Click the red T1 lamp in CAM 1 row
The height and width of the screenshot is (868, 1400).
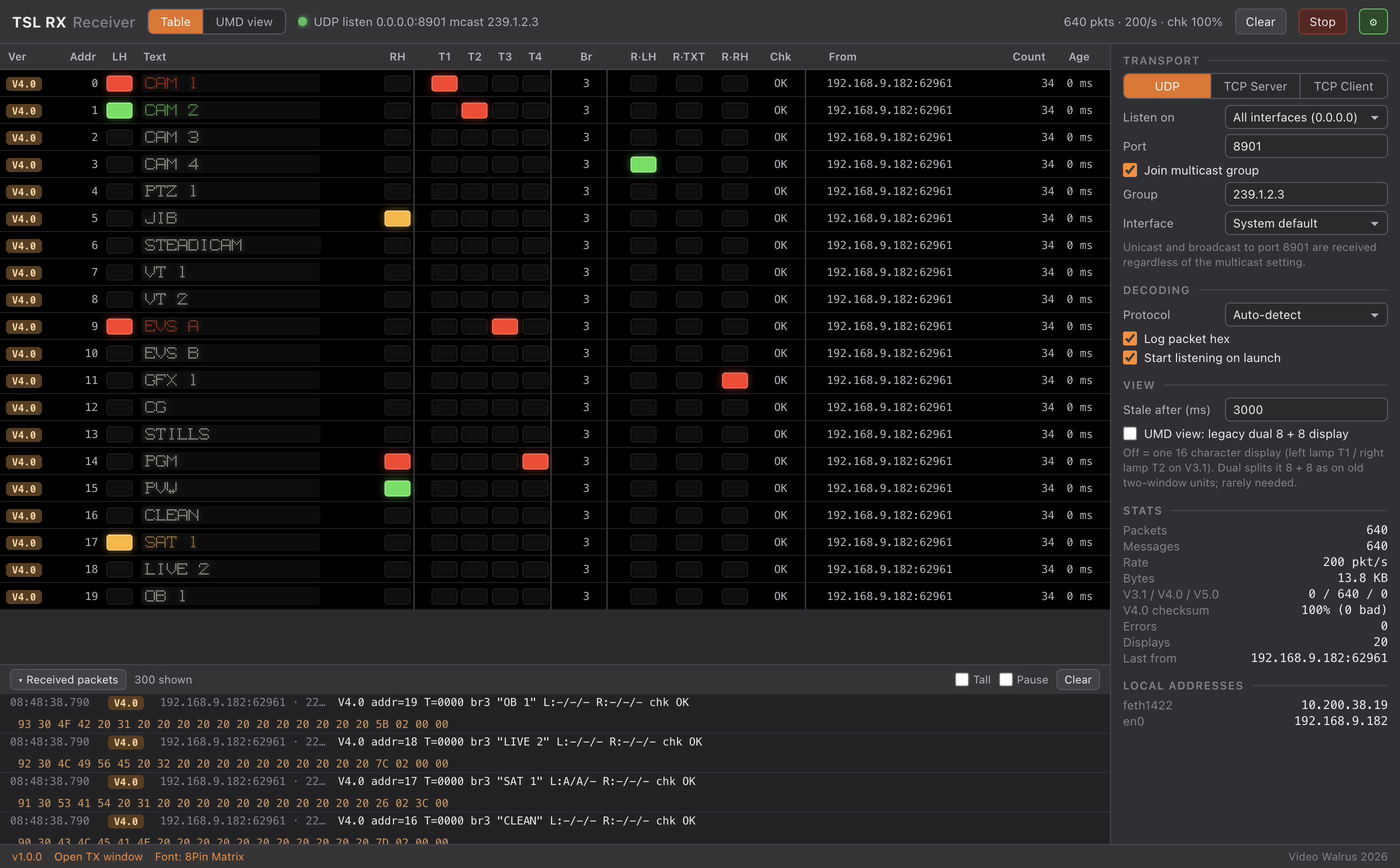pos(444,83)
